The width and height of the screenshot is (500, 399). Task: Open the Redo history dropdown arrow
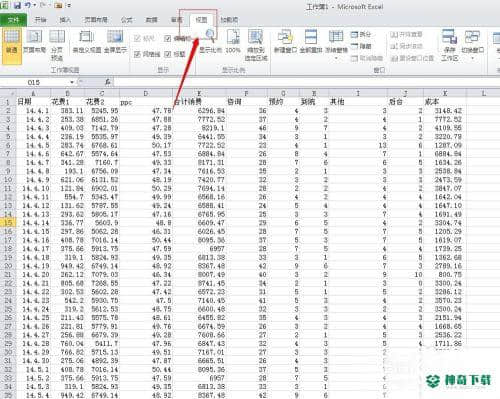point(49,5)
